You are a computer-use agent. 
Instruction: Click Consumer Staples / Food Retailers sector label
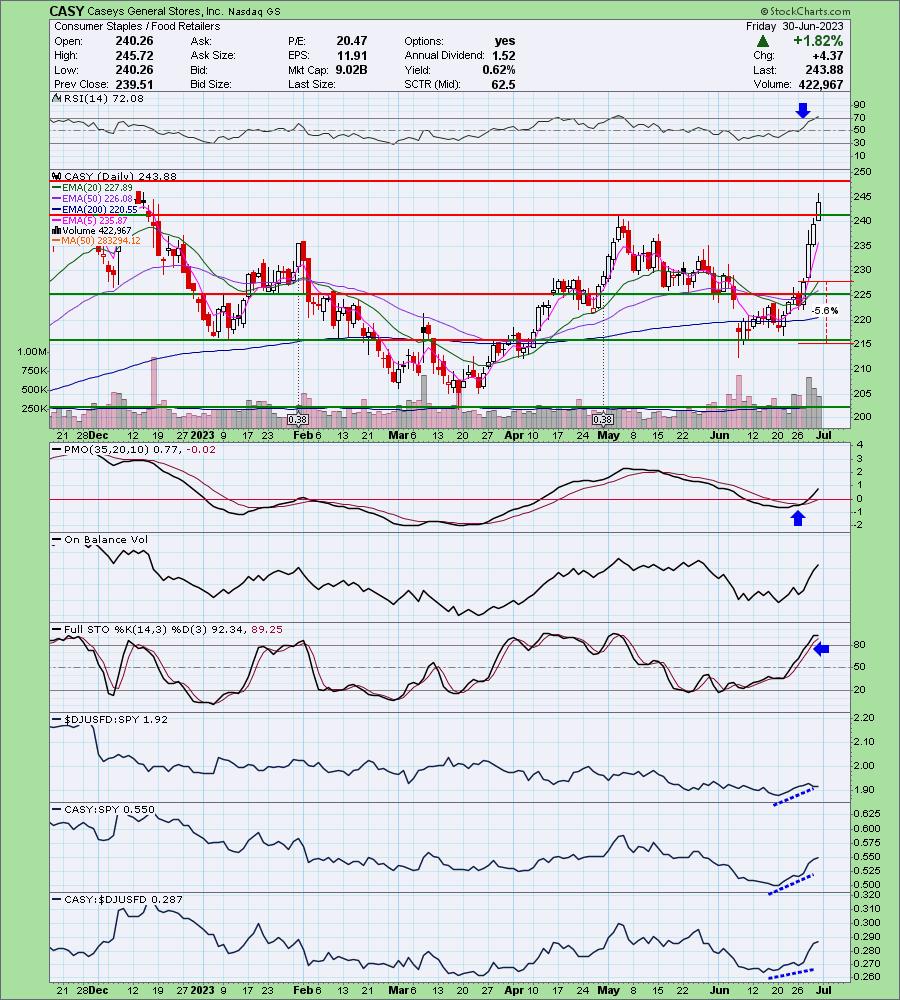point(137,26)
